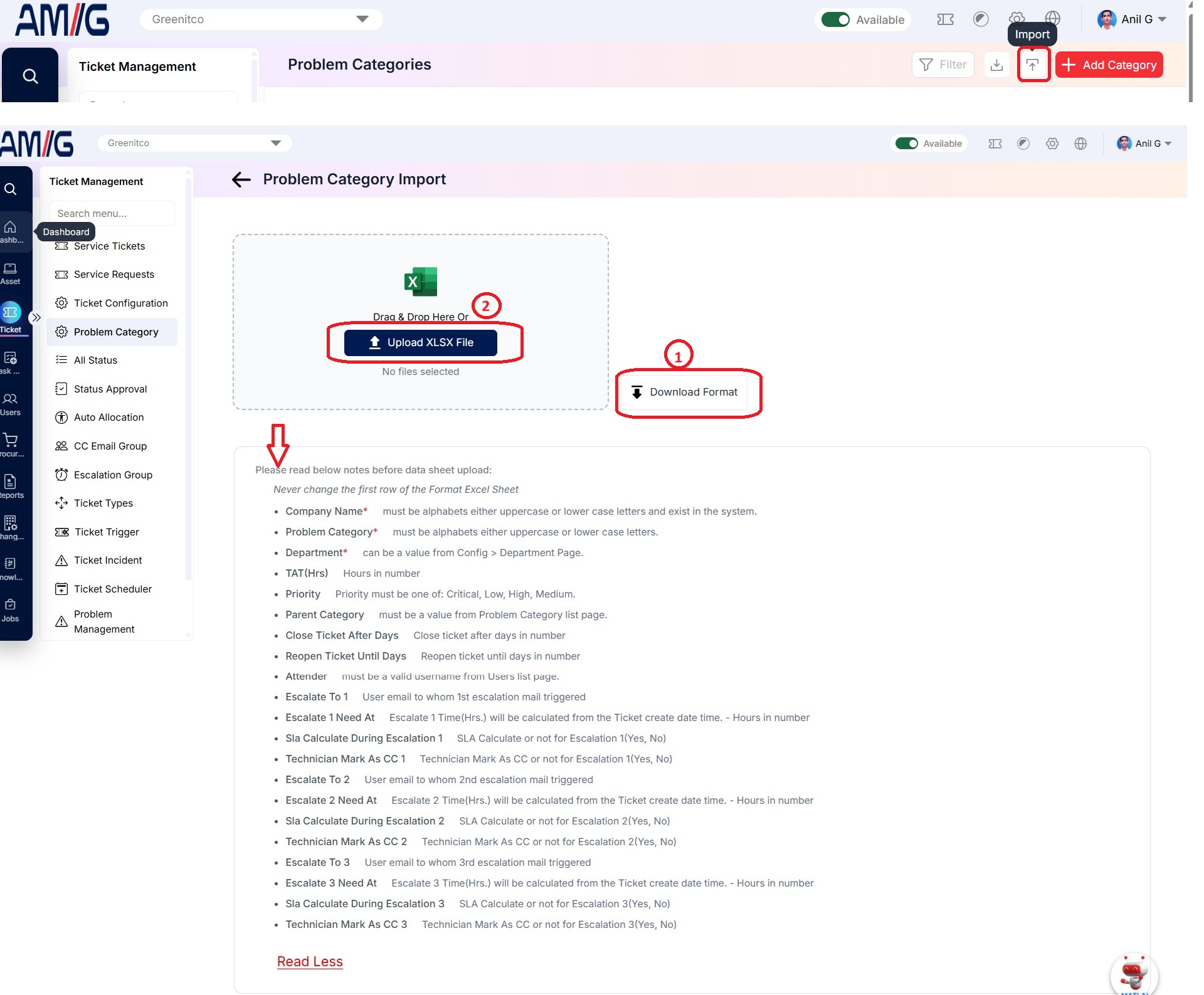Viewport: 1204px width, 995px height.
Task: Click the Excel file icon in the drop zone
Action: [421, 282]
